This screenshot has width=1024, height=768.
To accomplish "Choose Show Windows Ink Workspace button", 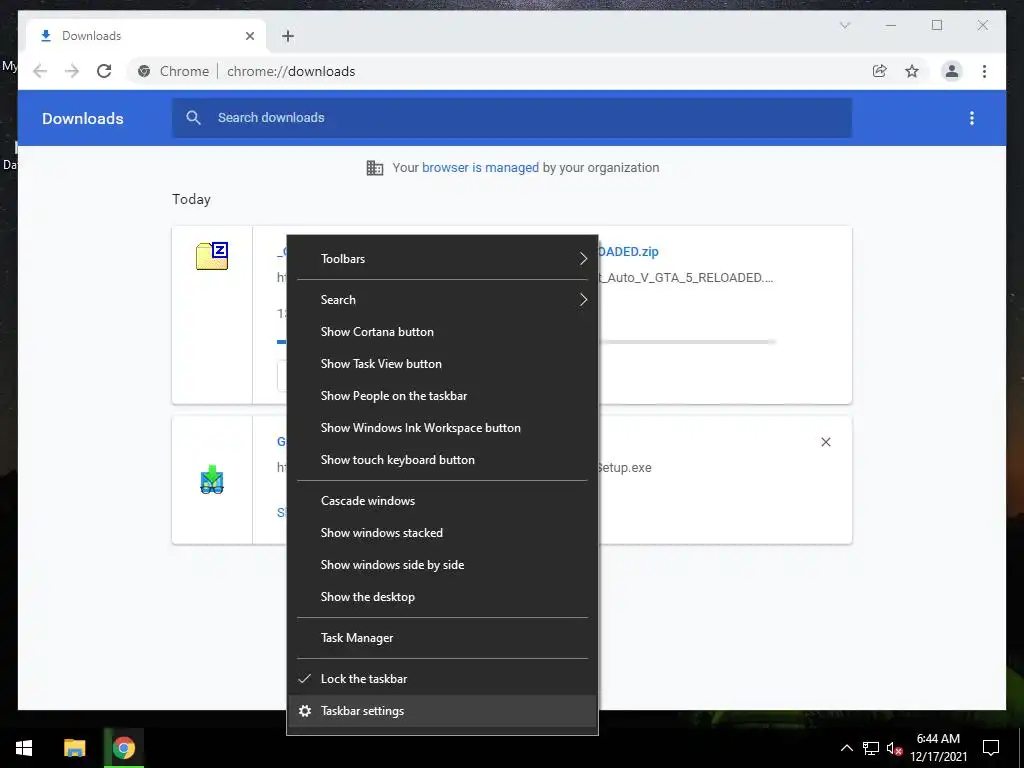I will coord(443,428).
